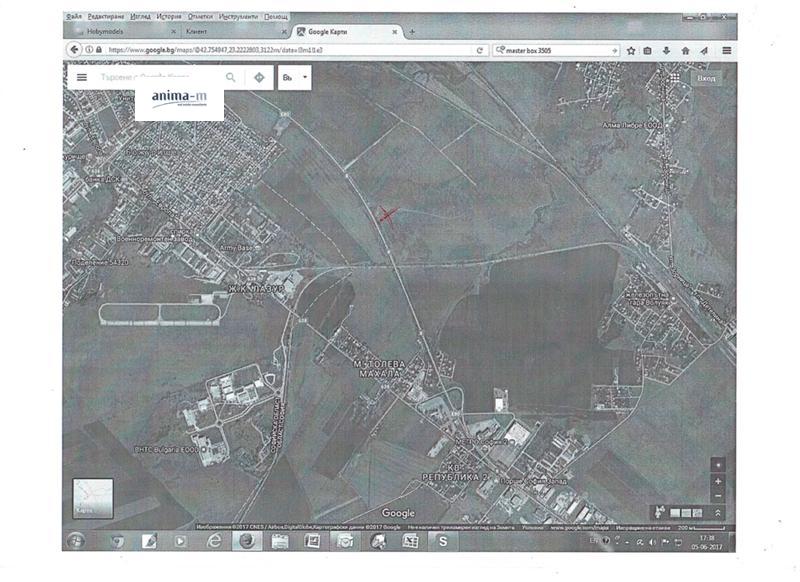This screenshot has height=582, width=800.
Task: Switch to the Клиент tab
Action: click(200, 33)
